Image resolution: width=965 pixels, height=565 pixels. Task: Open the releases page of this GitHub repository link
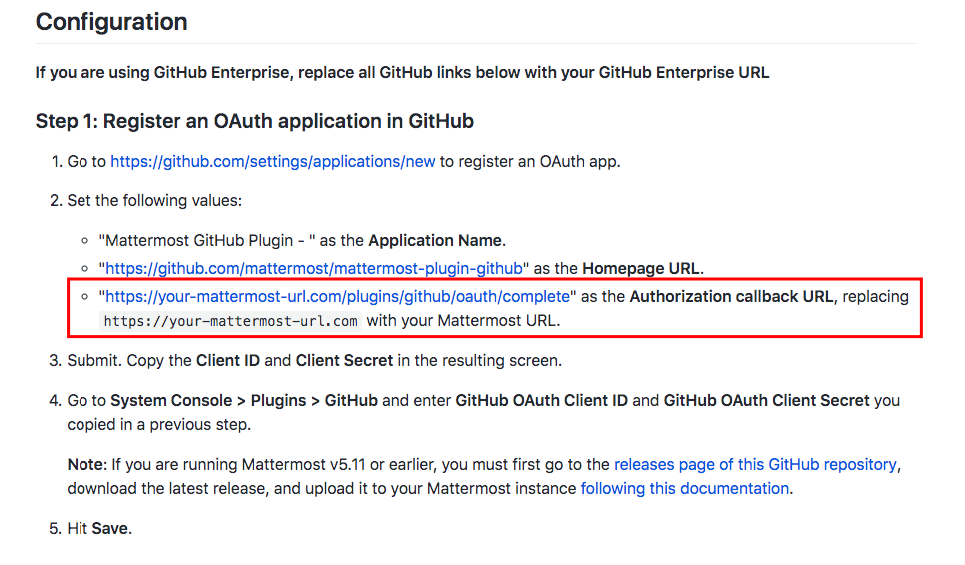tap(755, 465)
